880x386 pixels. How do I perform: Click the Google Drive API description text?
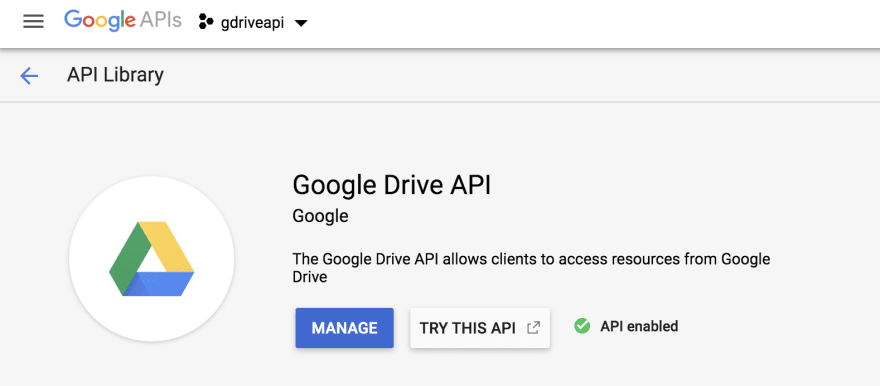[531, 268]
